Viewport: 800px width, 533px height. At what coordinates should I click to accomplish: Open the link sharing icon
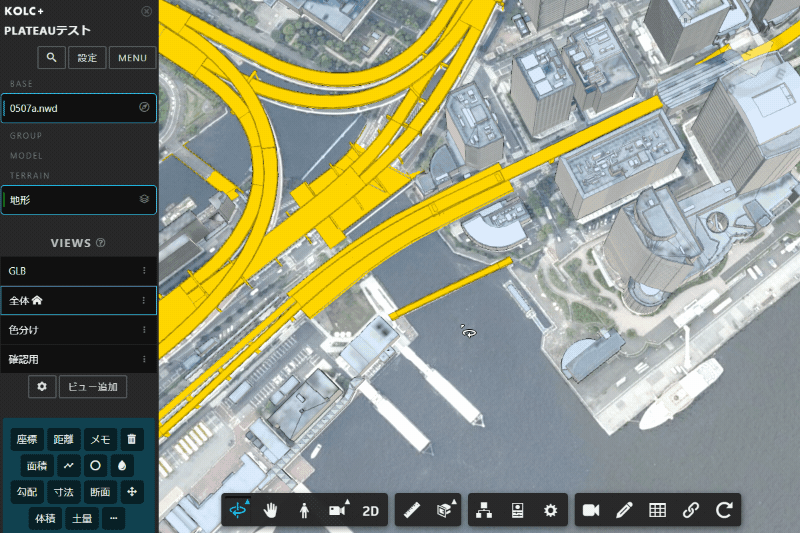[690, 510]
